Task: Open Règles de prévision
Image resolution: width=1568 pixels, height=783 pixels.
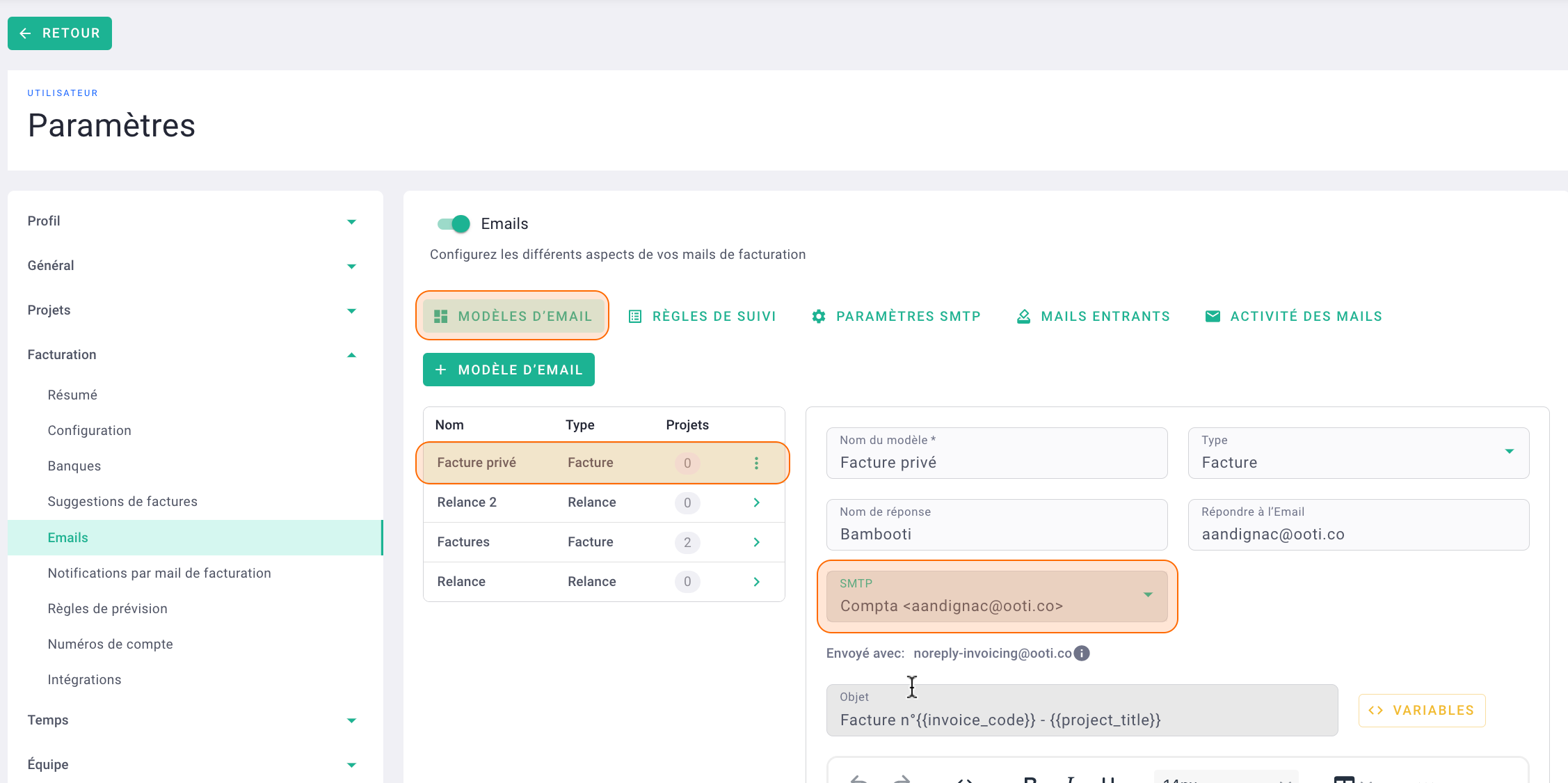Action: click(107, 609)
